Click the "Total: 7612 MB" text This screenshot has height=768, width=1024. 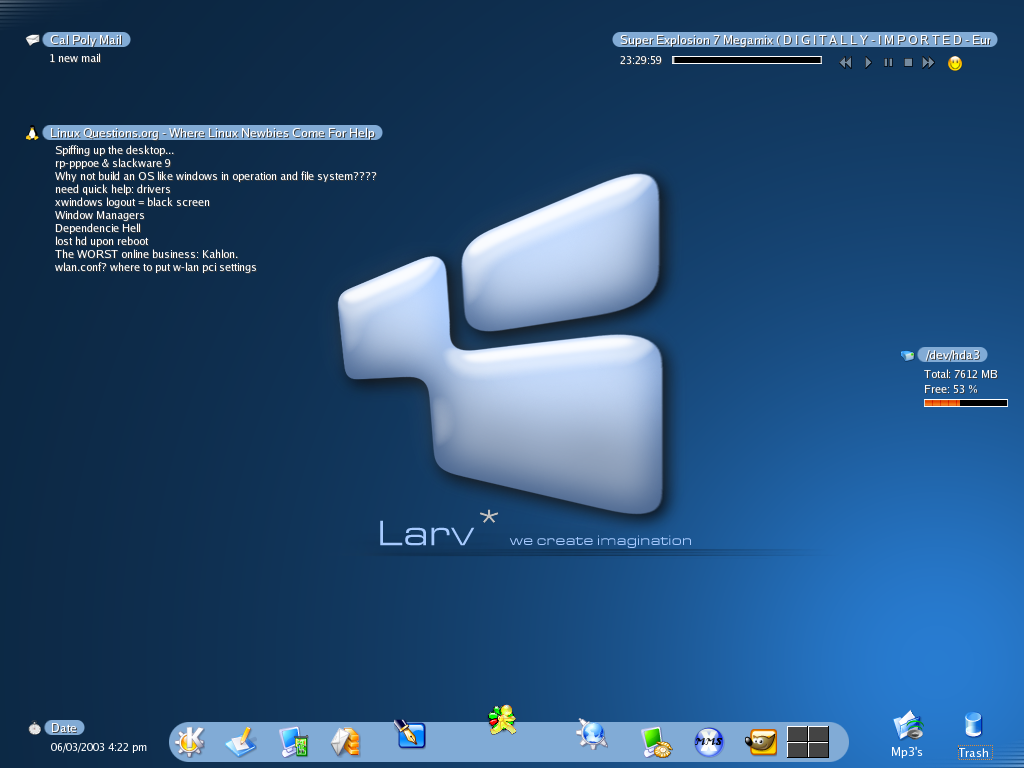[x=961, y=374]
